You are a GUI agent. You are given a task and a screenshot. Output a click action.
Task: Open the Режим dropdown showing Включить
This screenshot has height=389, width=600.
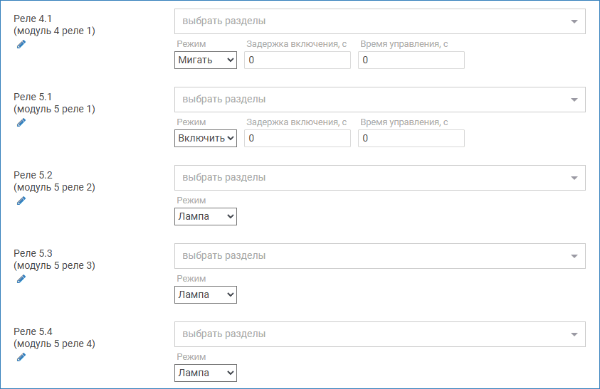tap(205, 138)
